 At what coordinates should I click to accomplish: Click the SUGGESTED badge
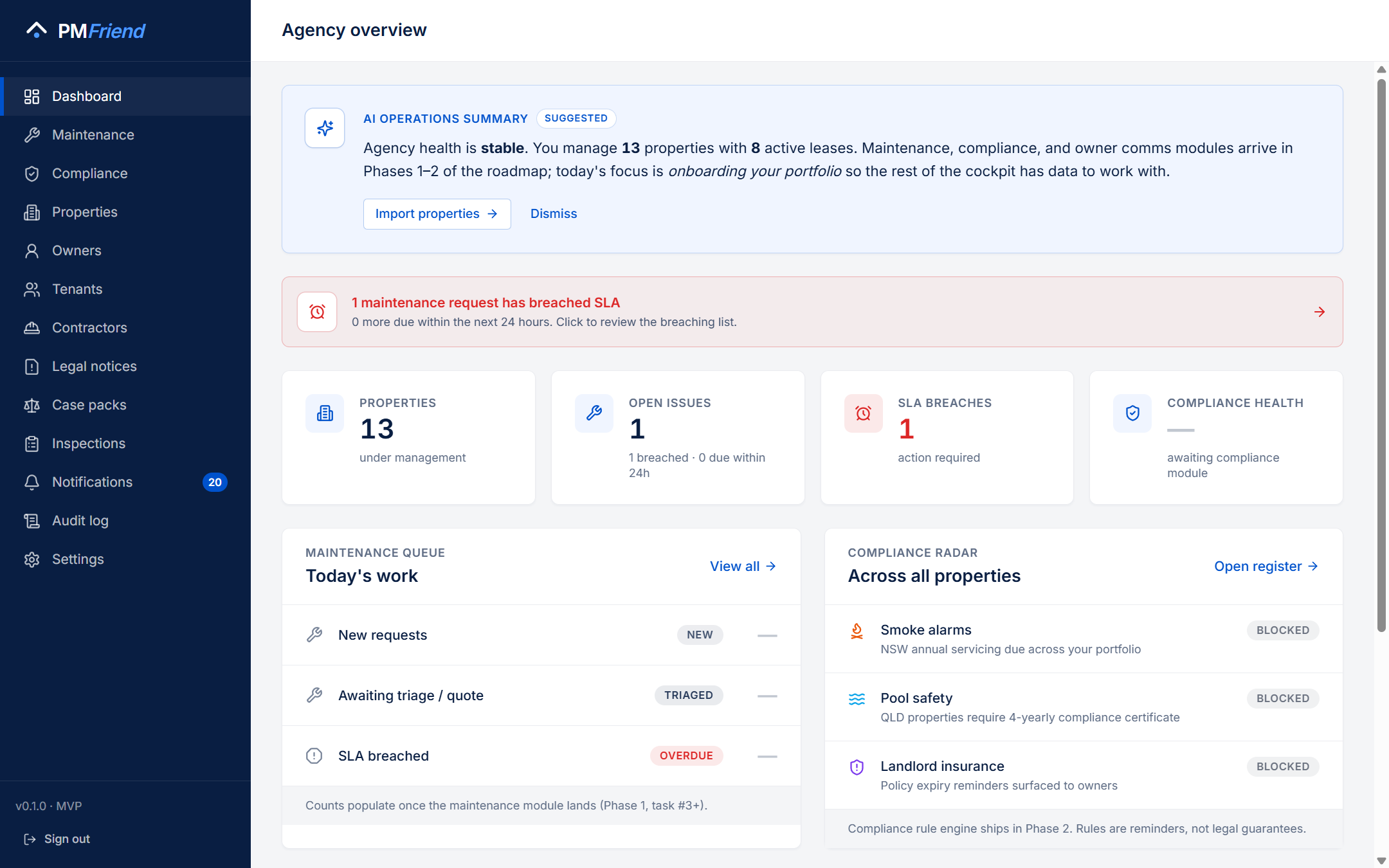click(x=576, y=118)
